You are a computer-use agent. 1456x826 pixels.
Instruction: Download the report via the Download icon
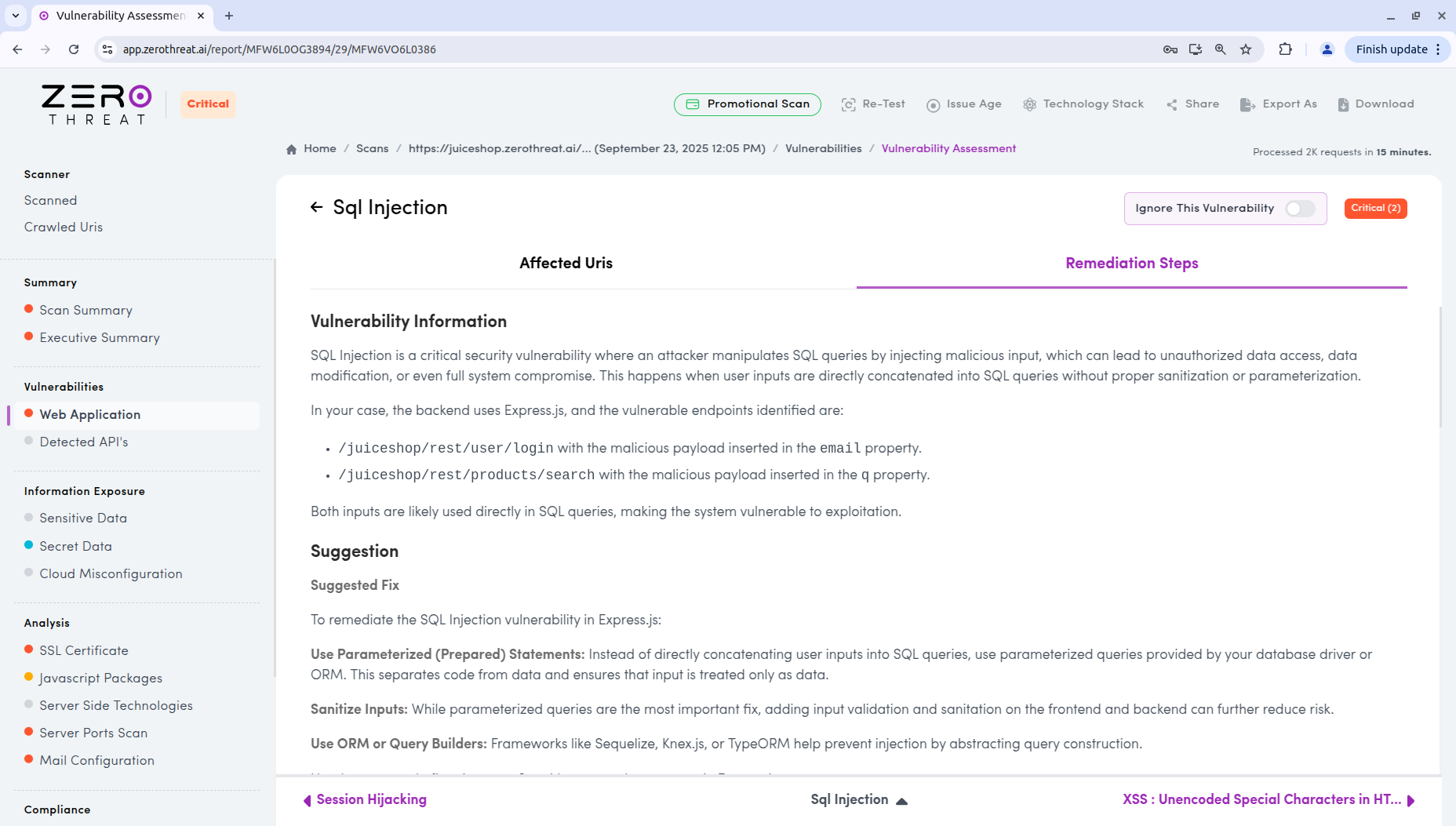[x=1342, y=104]
